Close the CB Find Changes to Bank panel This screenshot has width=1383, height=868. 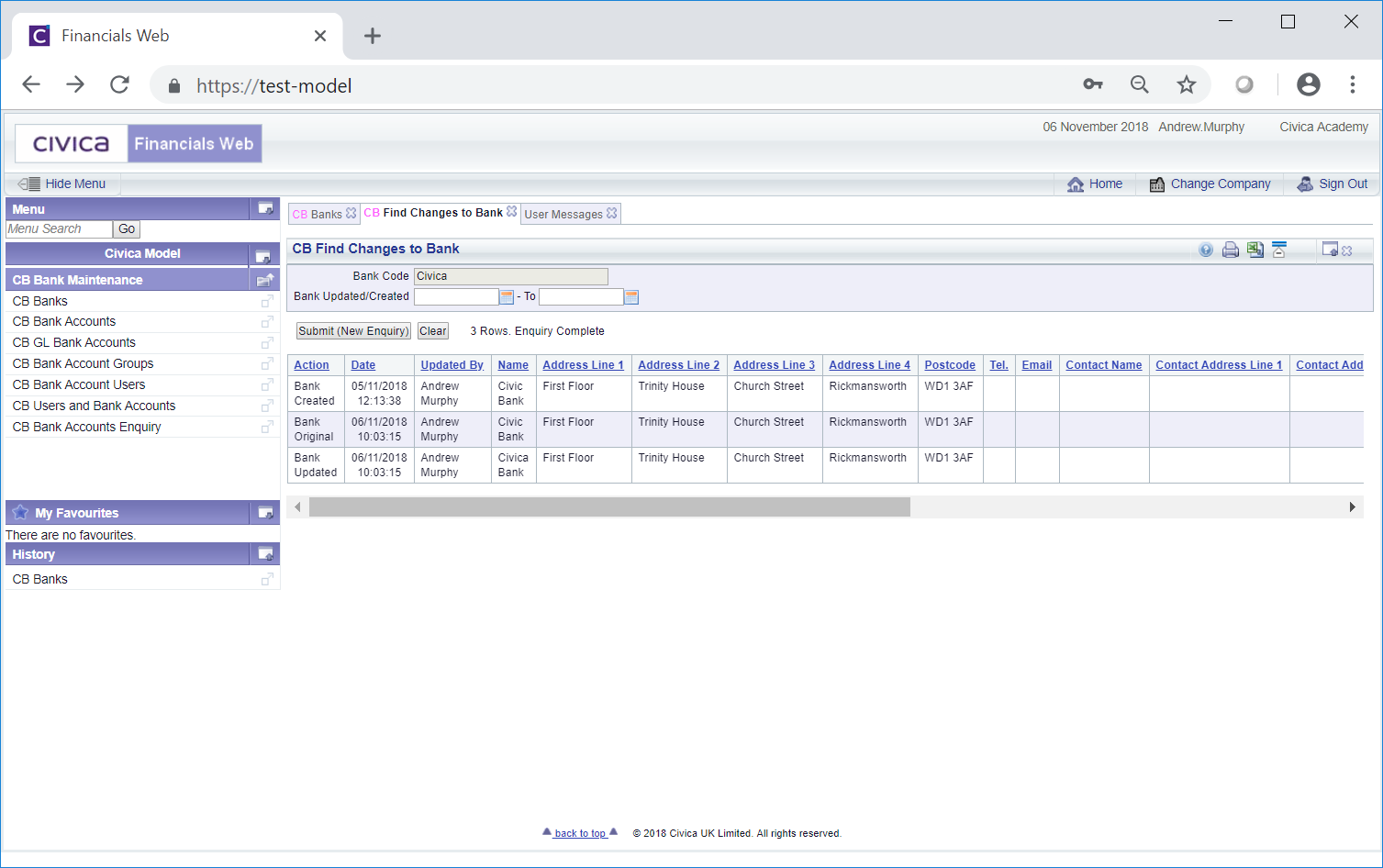click(x=1347, y=250)
